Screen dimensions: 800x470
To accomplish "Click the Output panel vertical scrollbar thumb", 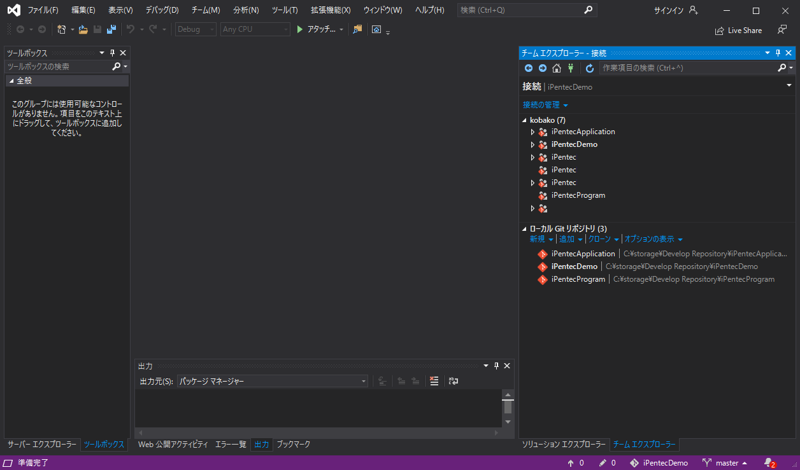I will (508, 406).
